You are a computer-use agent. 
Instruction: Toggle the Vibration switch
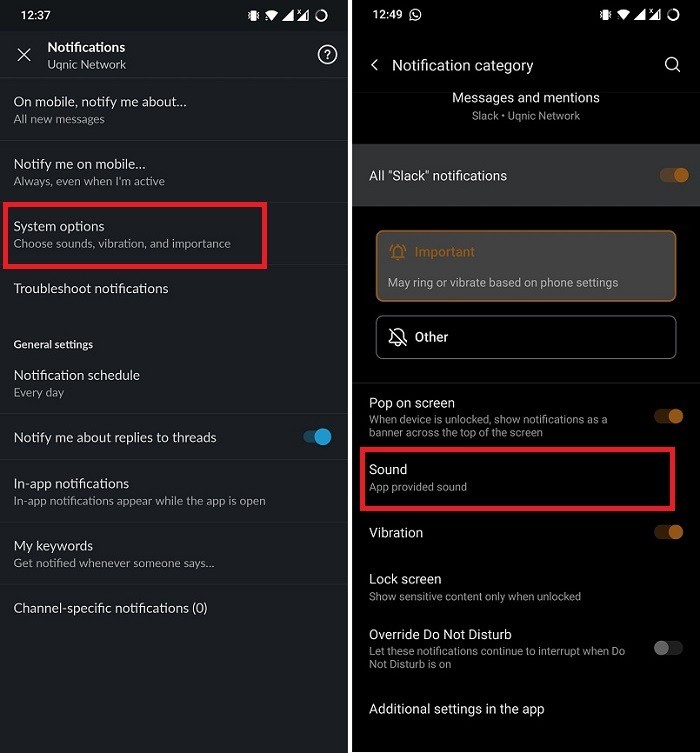coord(668,532)
